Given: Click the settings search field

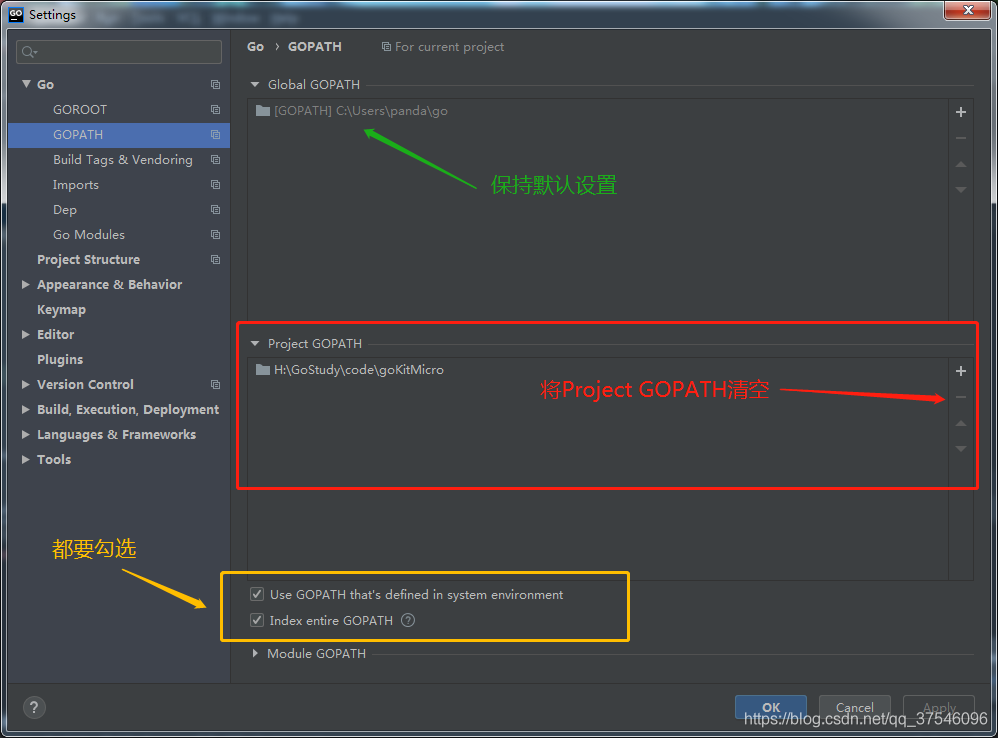Looking at the screenshot, I should pos(120,52).
